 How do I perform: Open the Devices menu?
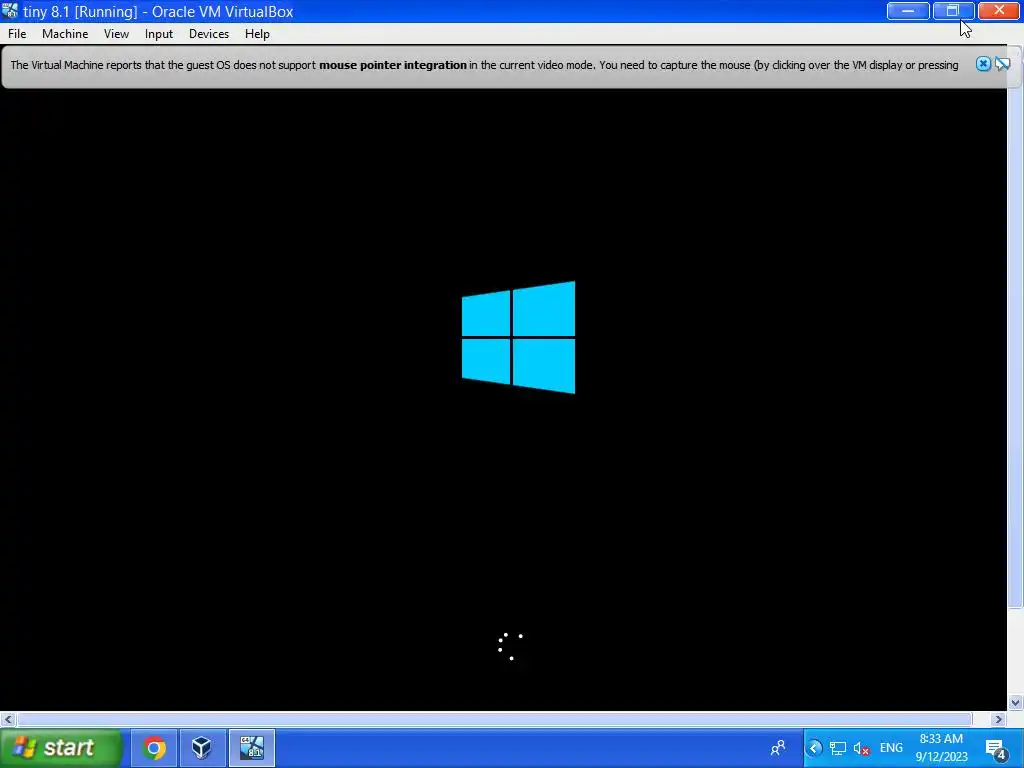pyautogui.click(x=208, y=34)
